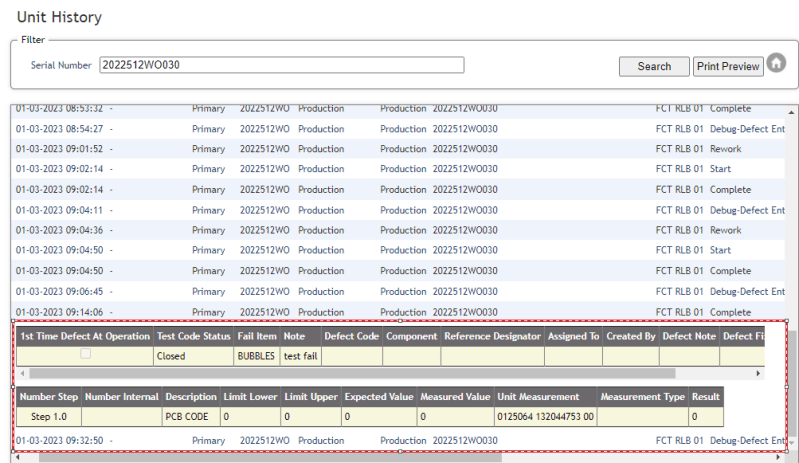Click Debug-Defect Ent in the 09:04:11 row
The image size is (799, 463).
pos(747,210)
